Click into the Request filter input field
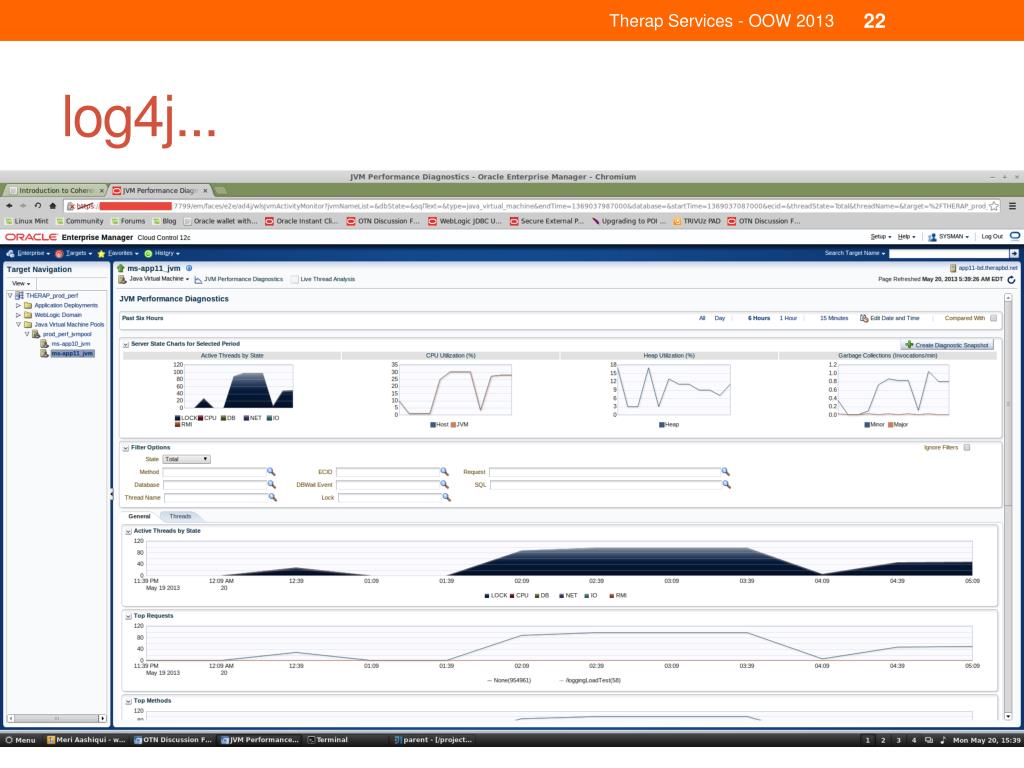 point(605,472)
